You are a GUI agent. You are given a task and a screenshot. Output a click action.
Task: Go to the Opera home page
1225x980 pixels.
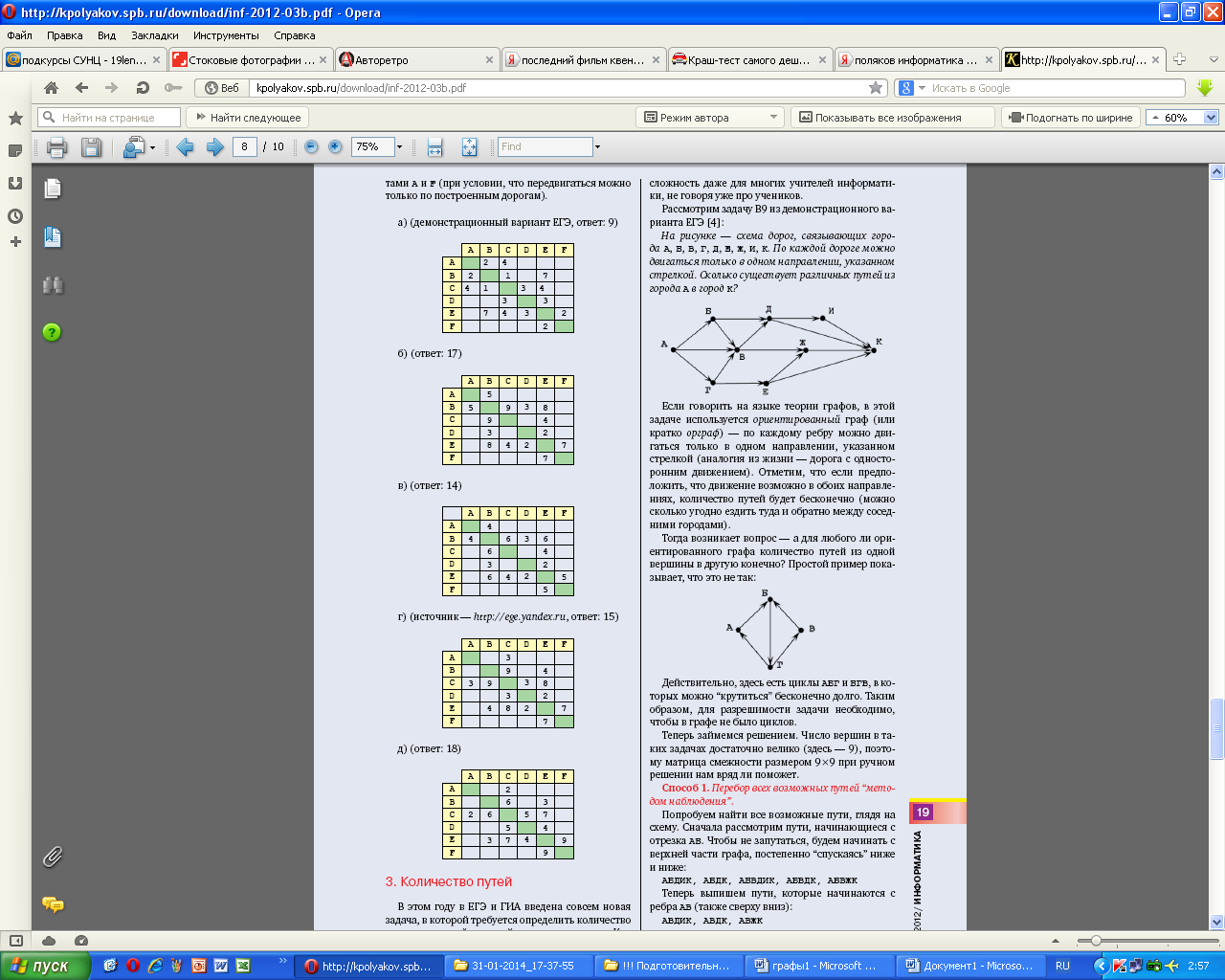[x=52, y=88]
